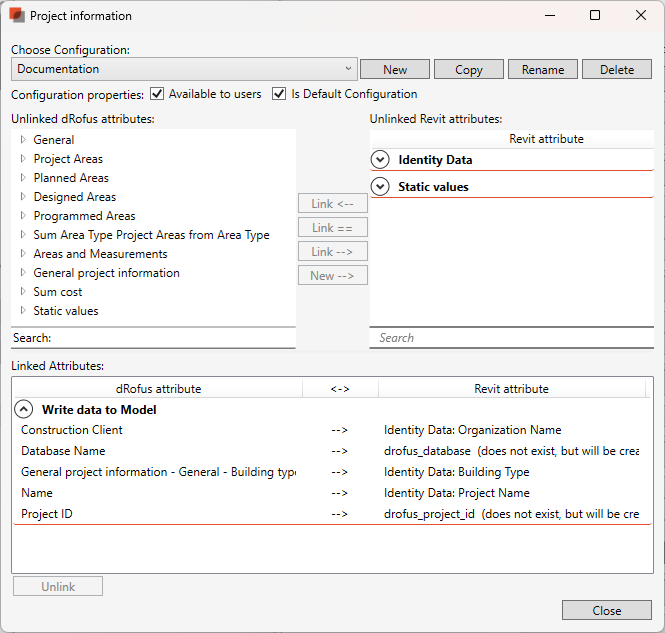
Task: Click the Copy configuration button
Action: pyautogui.click(x=468, y=69)
